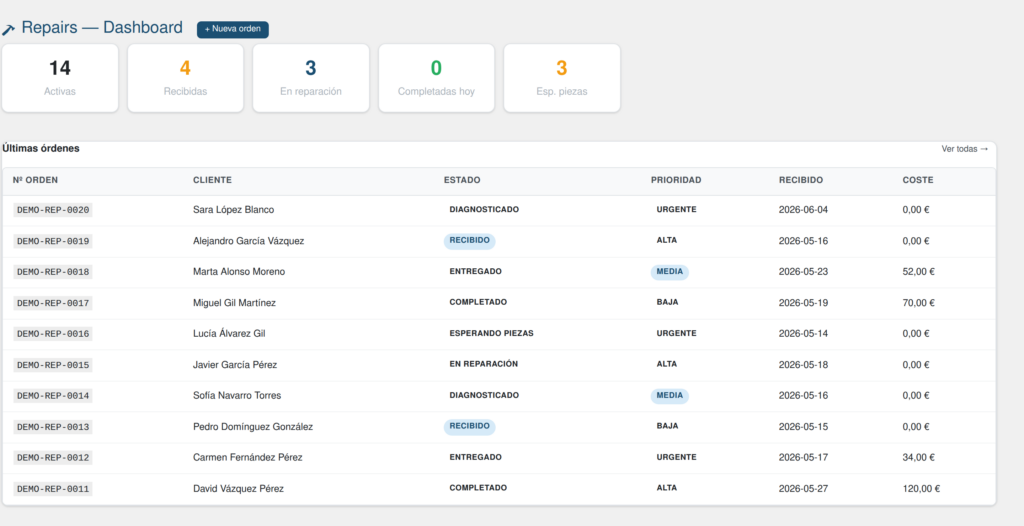Open order DEMO-REP-0014
The height and width of the screenshot is (526, 1024).
53,396
